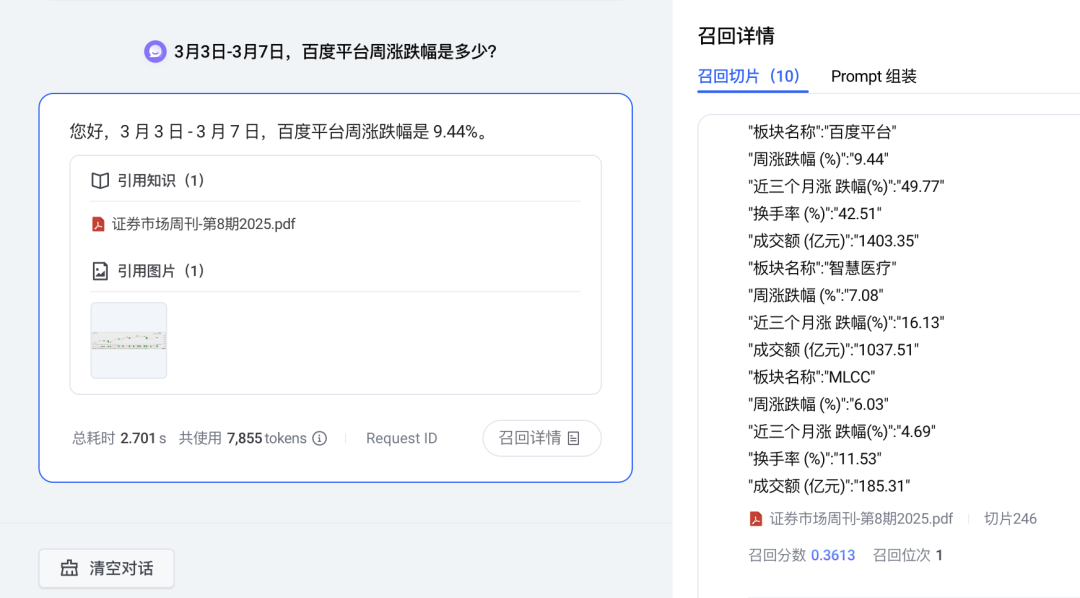1080x598 pixels.
Task: Open 证券市场周刊-第8期2025.pdf cited knowledge file
Action: (203, 224)
